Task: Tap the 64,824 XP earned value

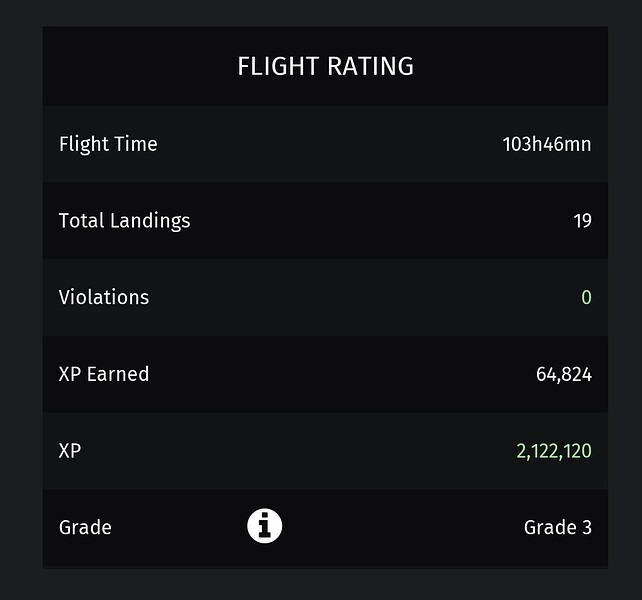Action: point(564,374)
